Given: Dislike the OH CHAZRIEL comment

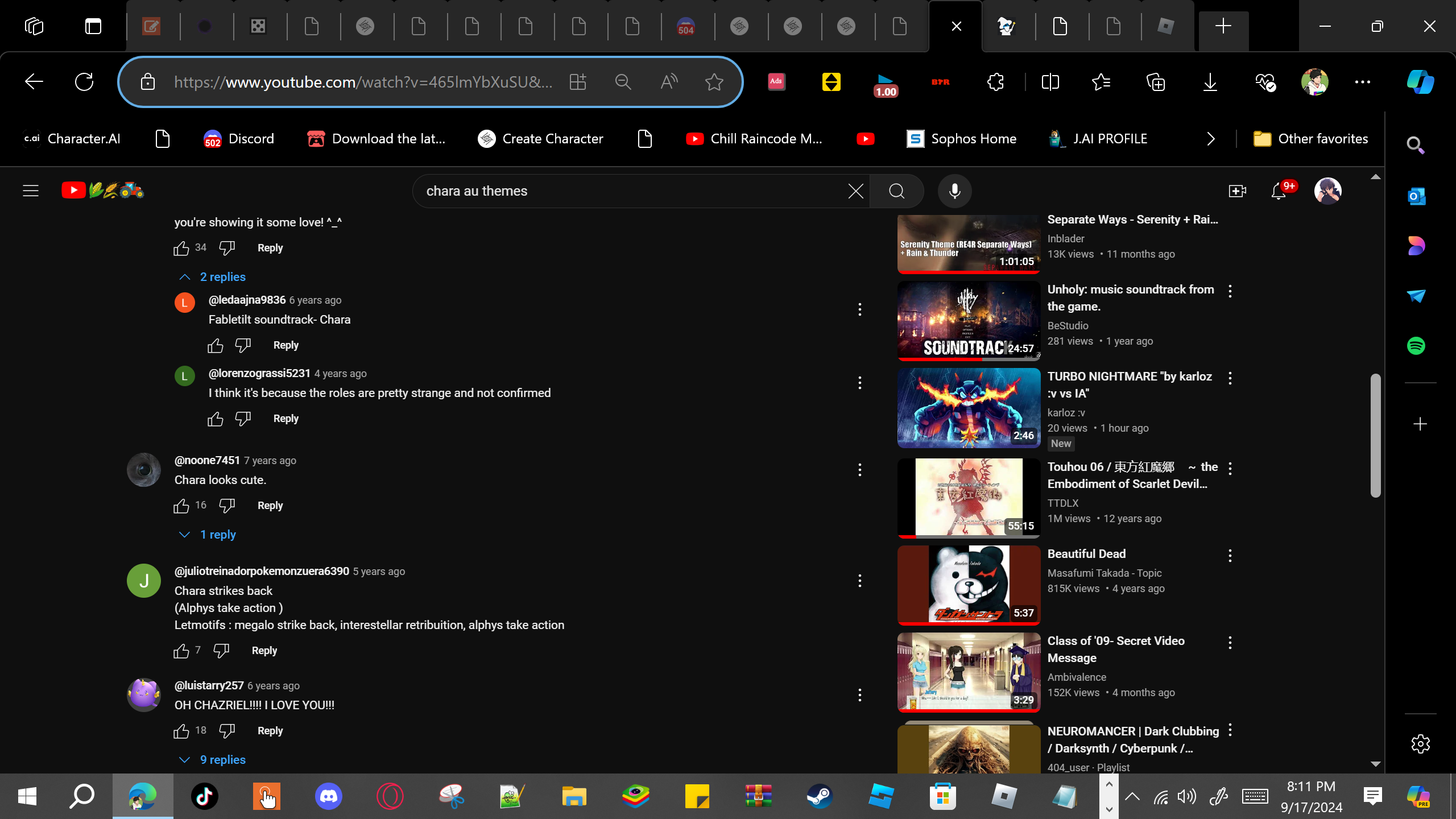Looking at the screenshot, I should click(227, 731).
